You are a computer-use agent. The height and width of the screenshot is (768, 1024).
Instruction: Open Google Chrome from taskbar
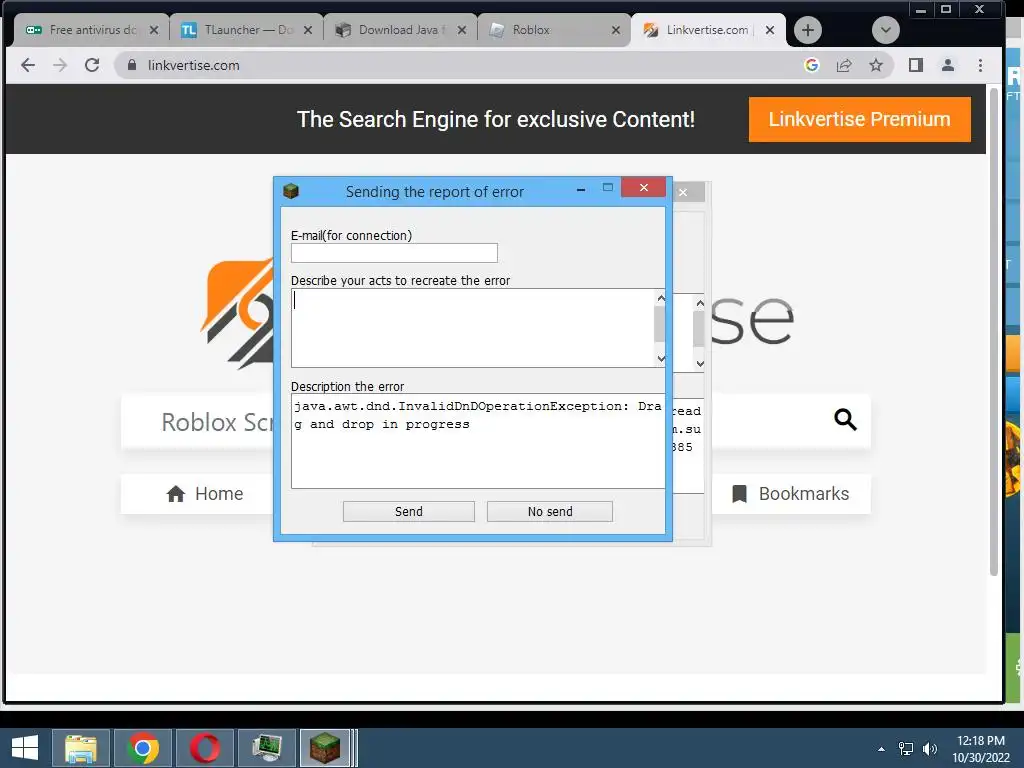point(143,748)
